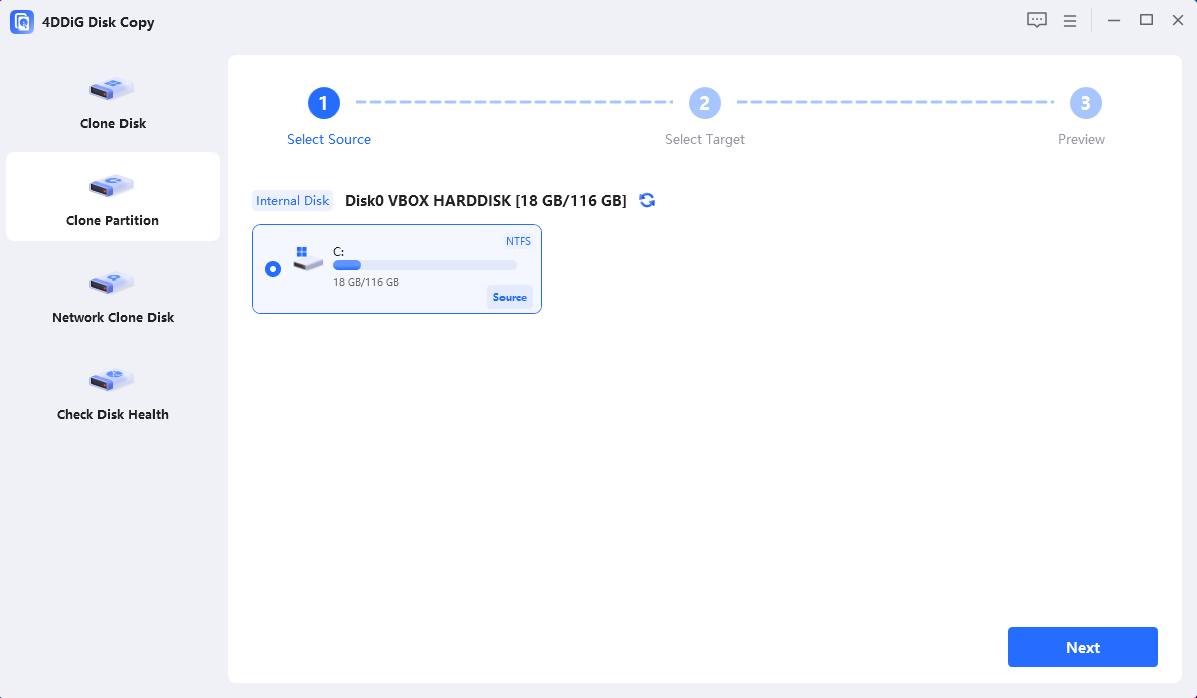Click the Internal Disk tag

tap(292, 200)
